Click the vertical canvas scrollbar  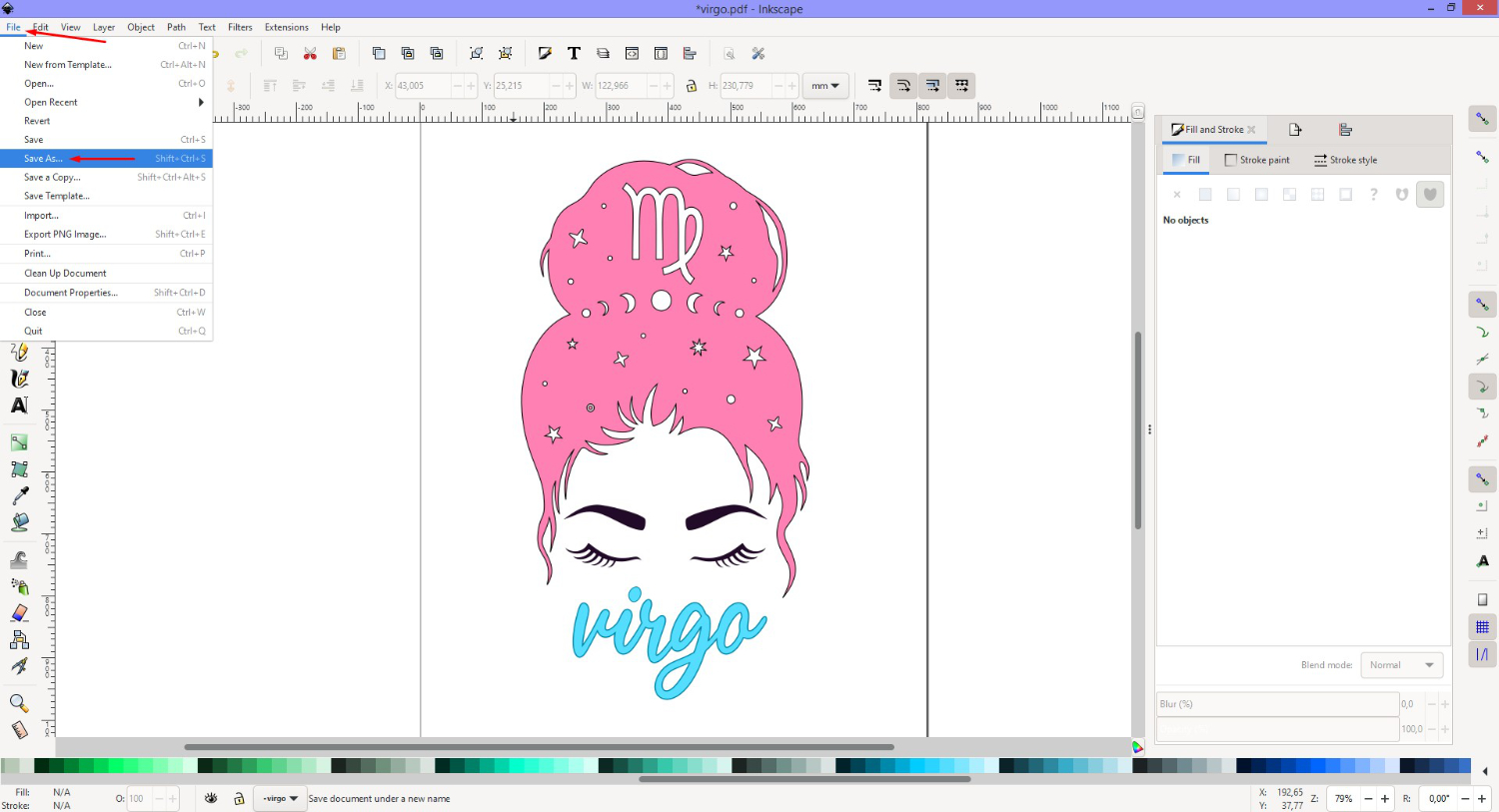(x=1137, y=430)
